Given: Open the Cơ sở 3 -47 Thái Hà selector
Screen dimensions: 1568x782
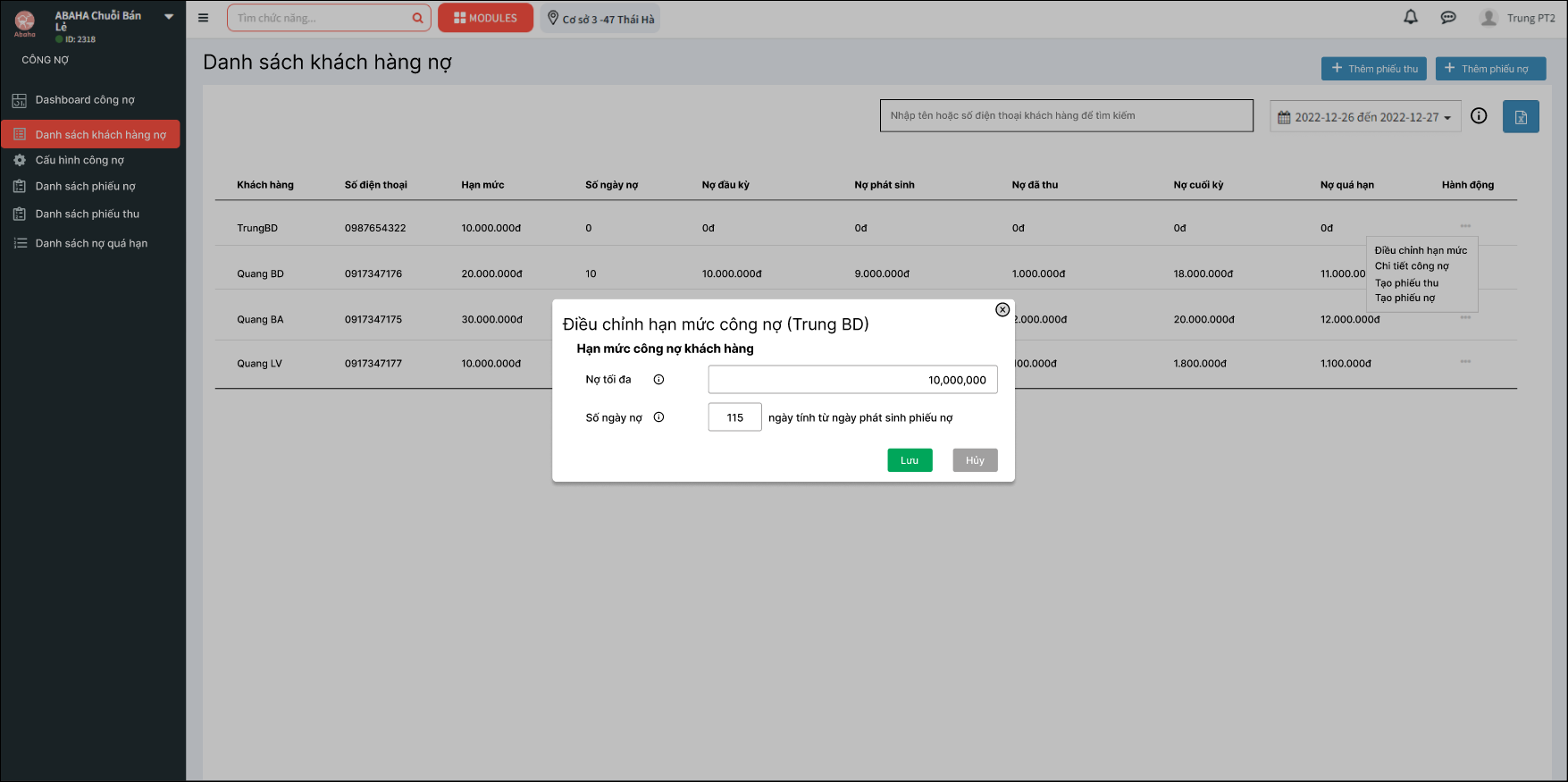Looking at the screenshot, I should tap(600, 19).
